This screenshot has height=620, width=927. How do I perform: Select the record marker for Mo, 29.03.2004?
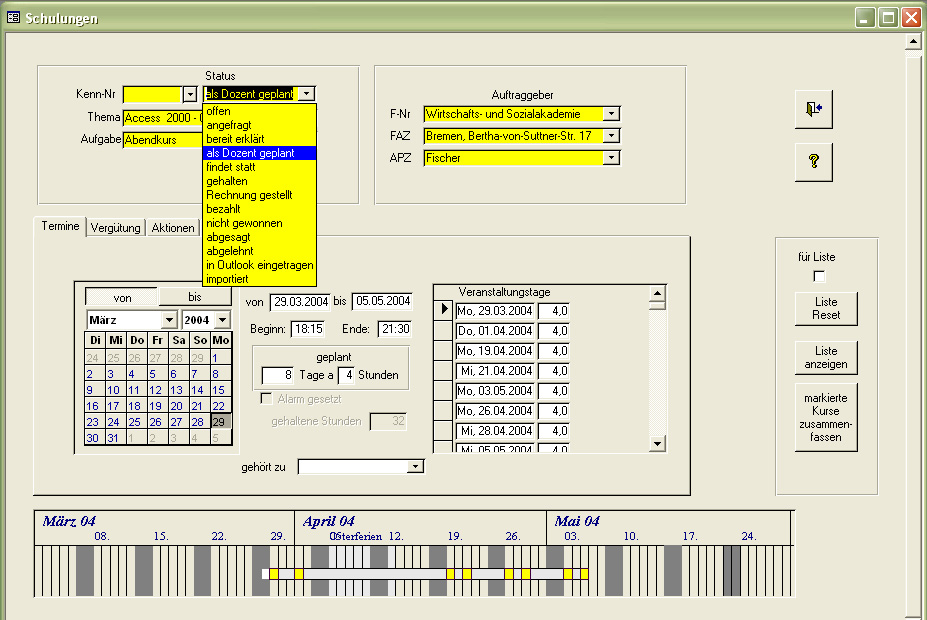pyautogui.click(x=443, y=310)
